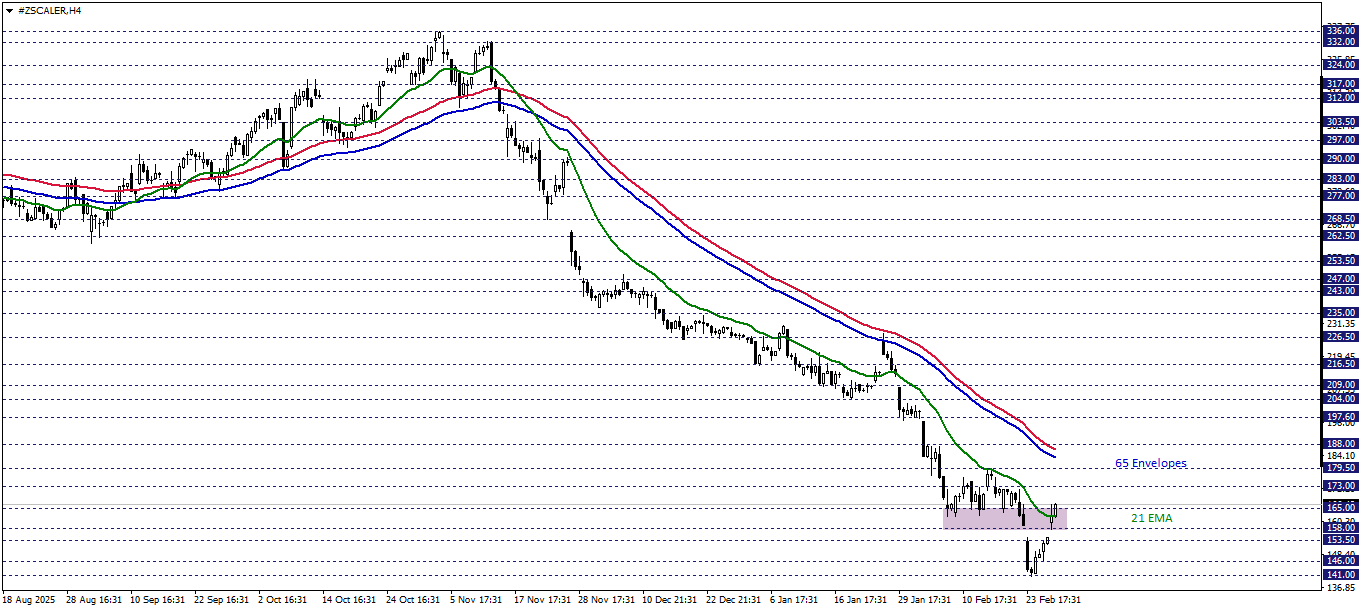The width and height of the screenshot is (1362, 611).
Task: Click the 173.00 price level label
Action: [1340, 486]
